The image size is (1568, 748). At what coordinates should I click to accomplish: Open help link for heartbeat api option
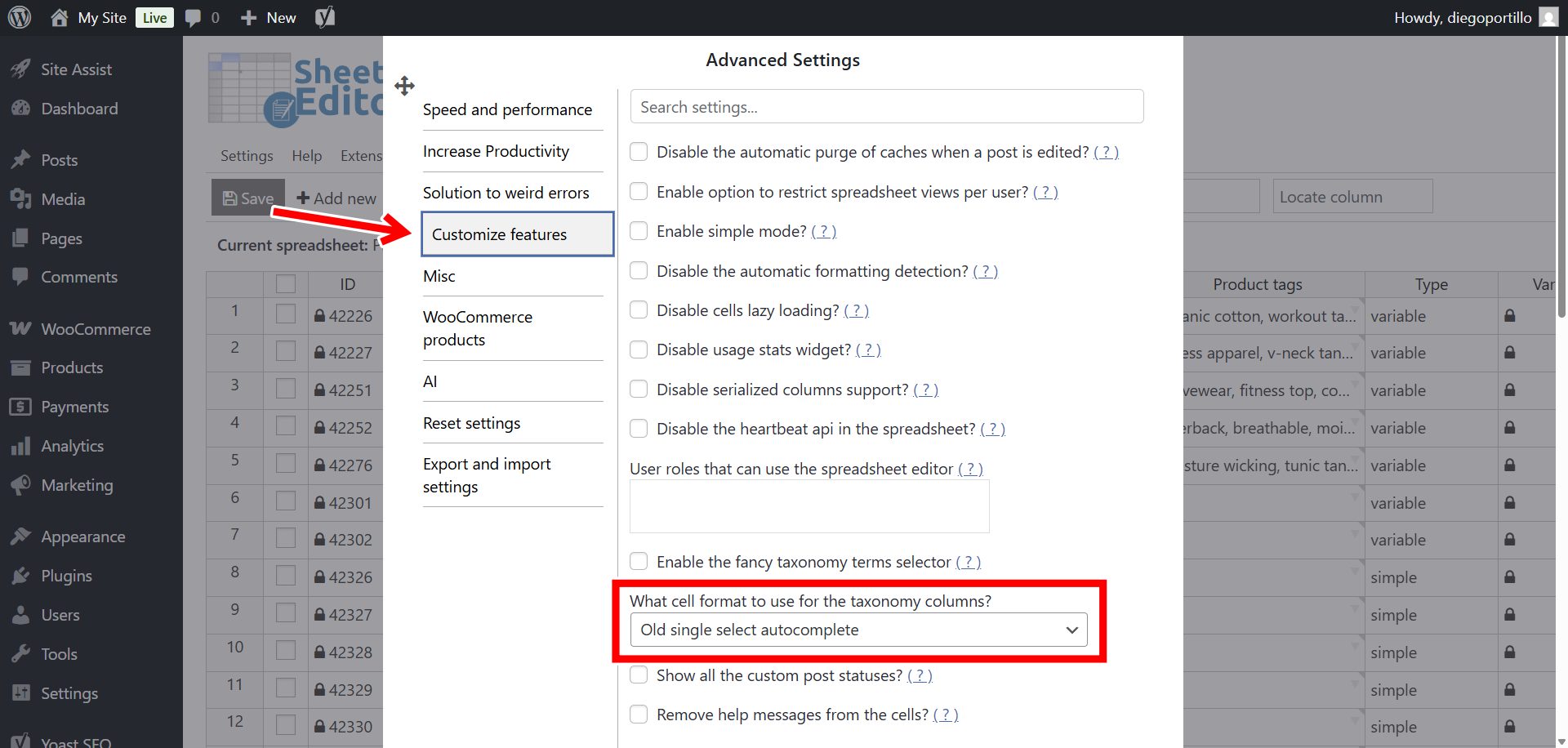992,429
